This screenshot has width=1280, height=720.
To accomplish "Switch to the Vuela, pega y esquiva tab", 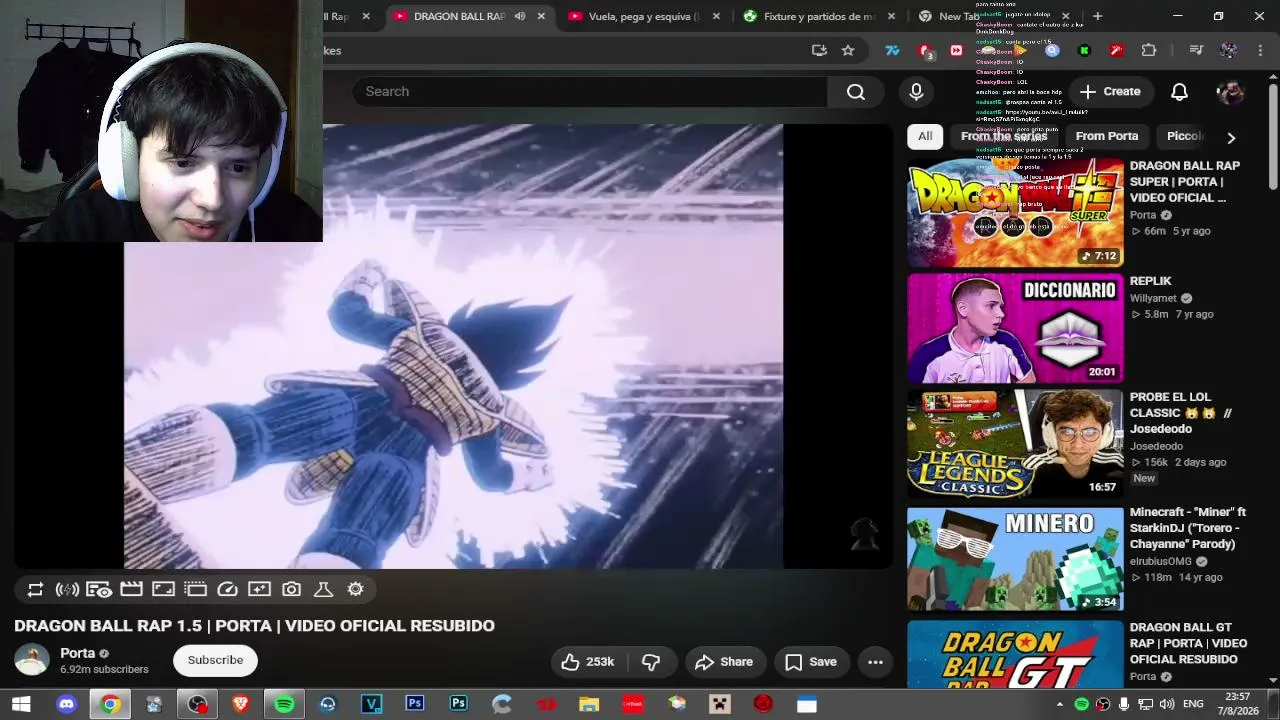I will [644, 16].
